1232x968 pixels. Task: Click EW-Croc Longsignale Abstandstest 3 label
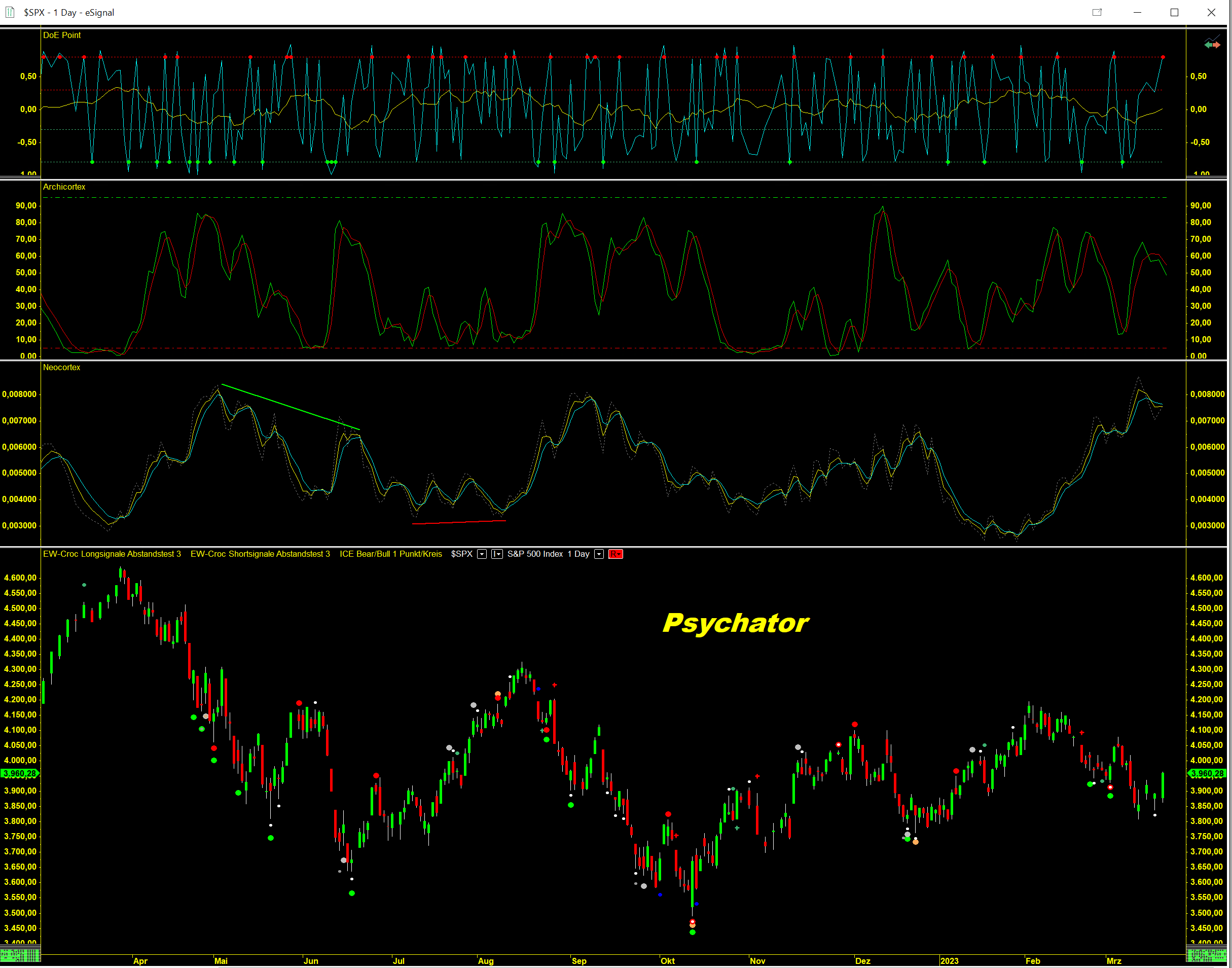pos(112,554)
